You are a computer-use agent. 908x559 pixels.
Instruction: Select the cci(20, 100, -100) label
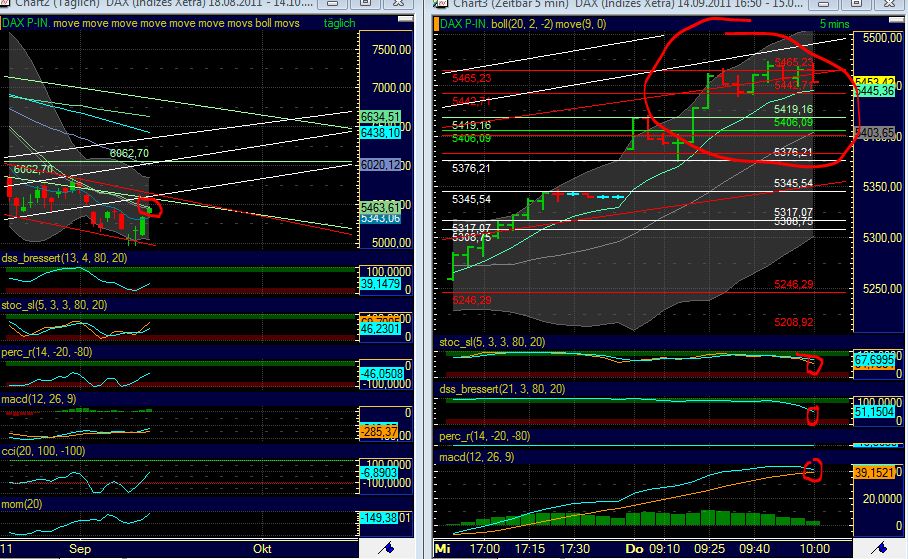click(43, 451)
